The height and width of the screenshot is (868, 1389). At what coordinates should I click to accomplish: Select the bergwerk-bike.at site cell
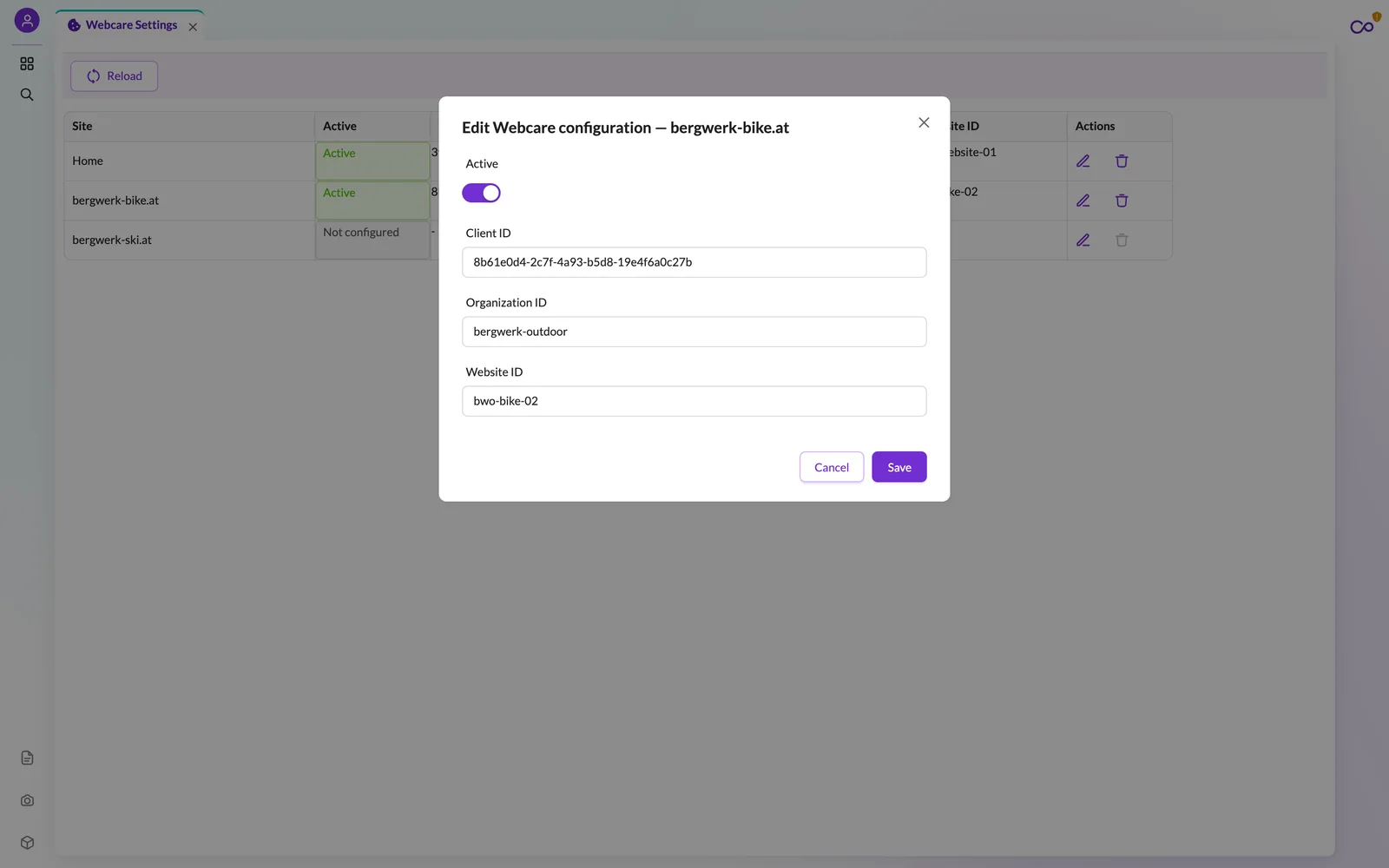coord(189,201)
